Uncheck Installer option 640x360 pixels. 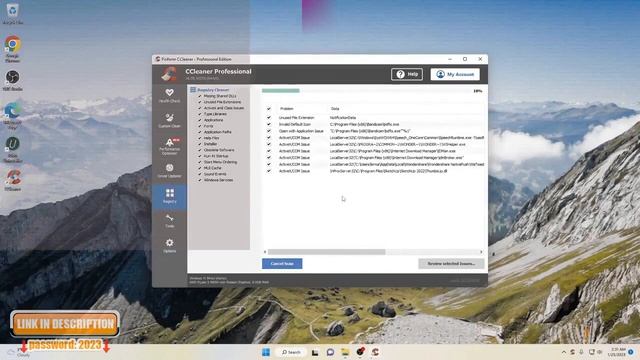pos(200,144)
